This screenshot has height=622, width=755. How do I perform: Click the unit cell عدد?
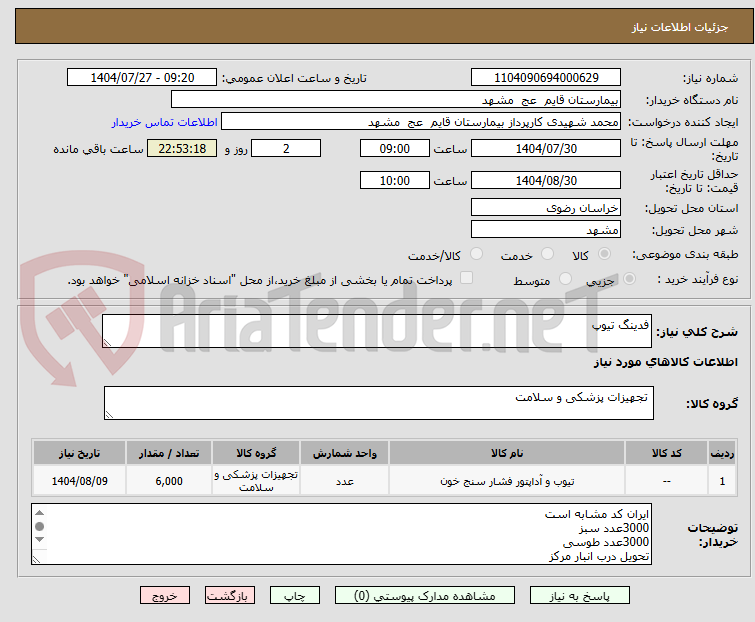344,480
